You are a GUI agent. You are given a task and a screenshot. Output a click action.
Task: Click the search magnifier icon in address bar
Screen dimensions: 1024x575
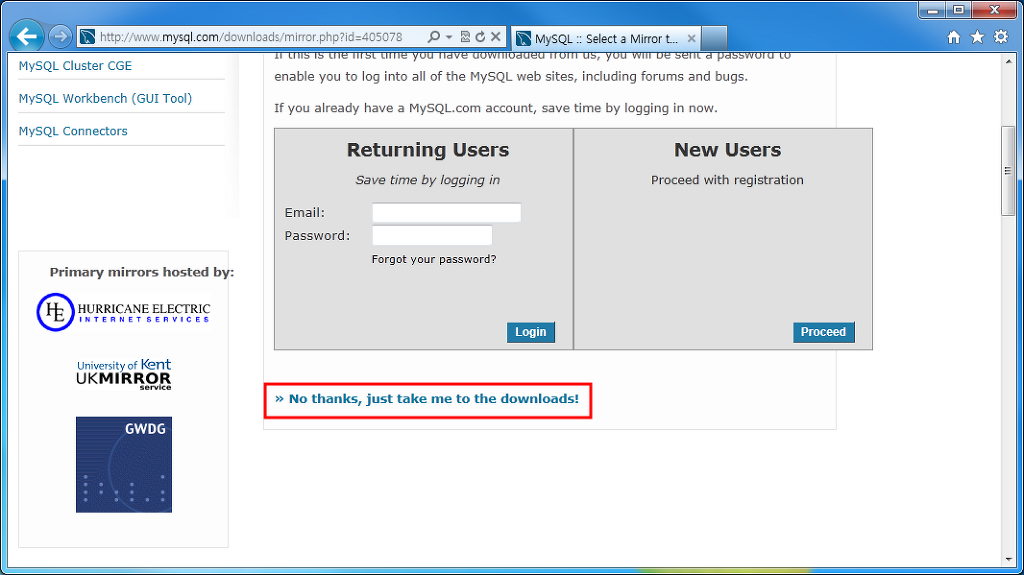pyautogui.click(x=433, y=37)
